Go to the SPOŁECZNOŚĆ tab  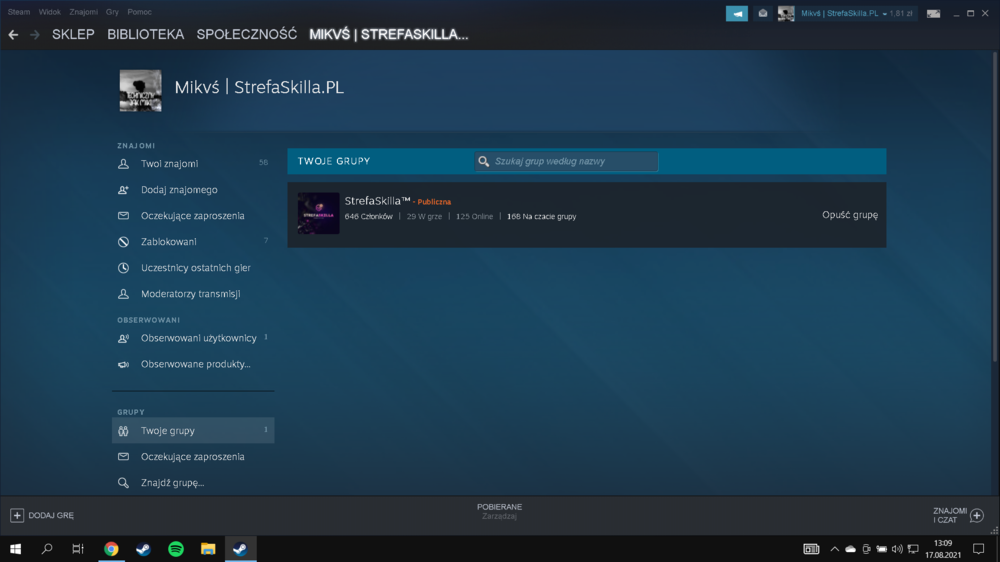[247, 34]
